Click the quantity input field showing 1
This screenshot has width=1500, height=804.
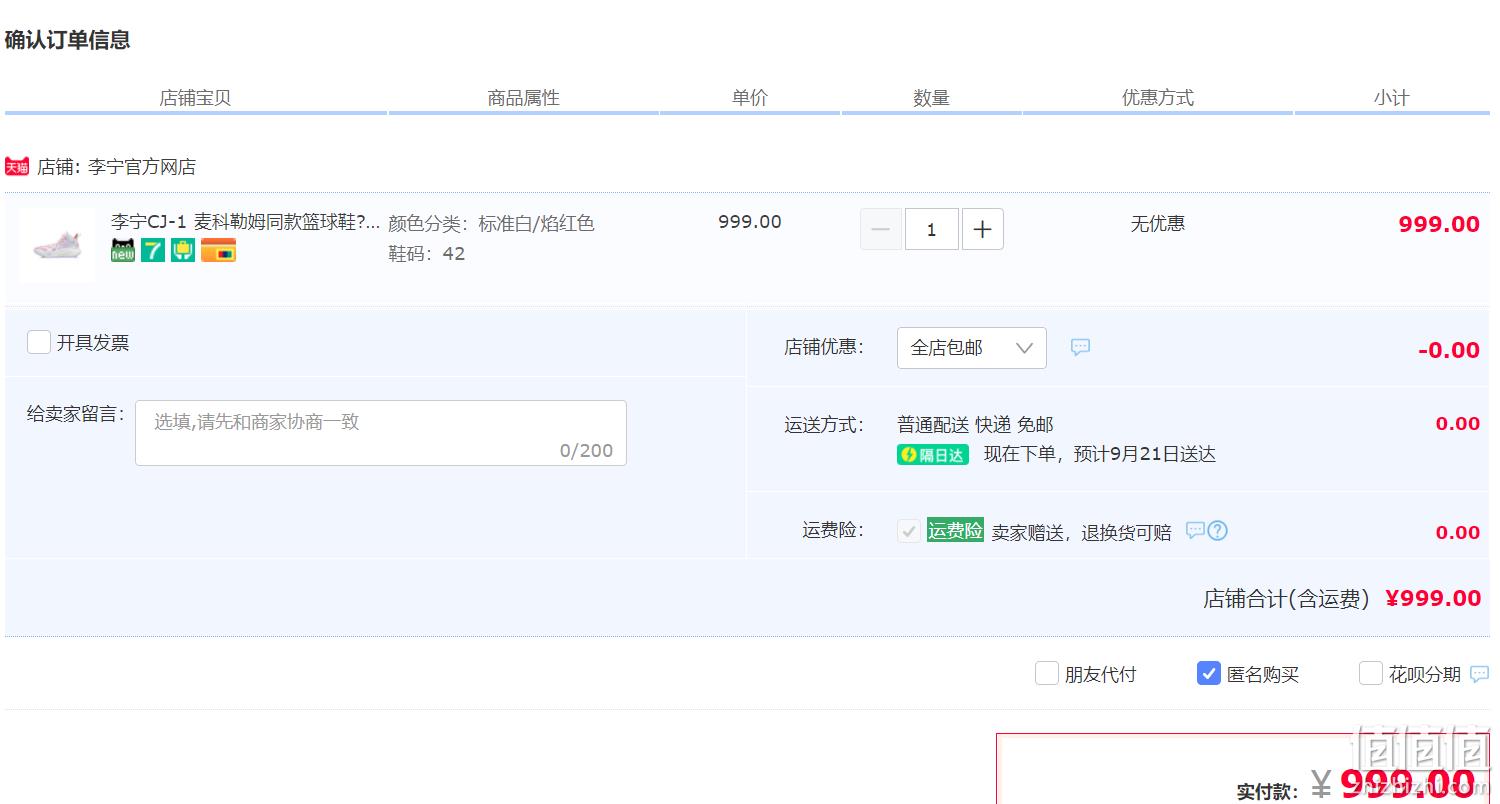coord(932,229)
